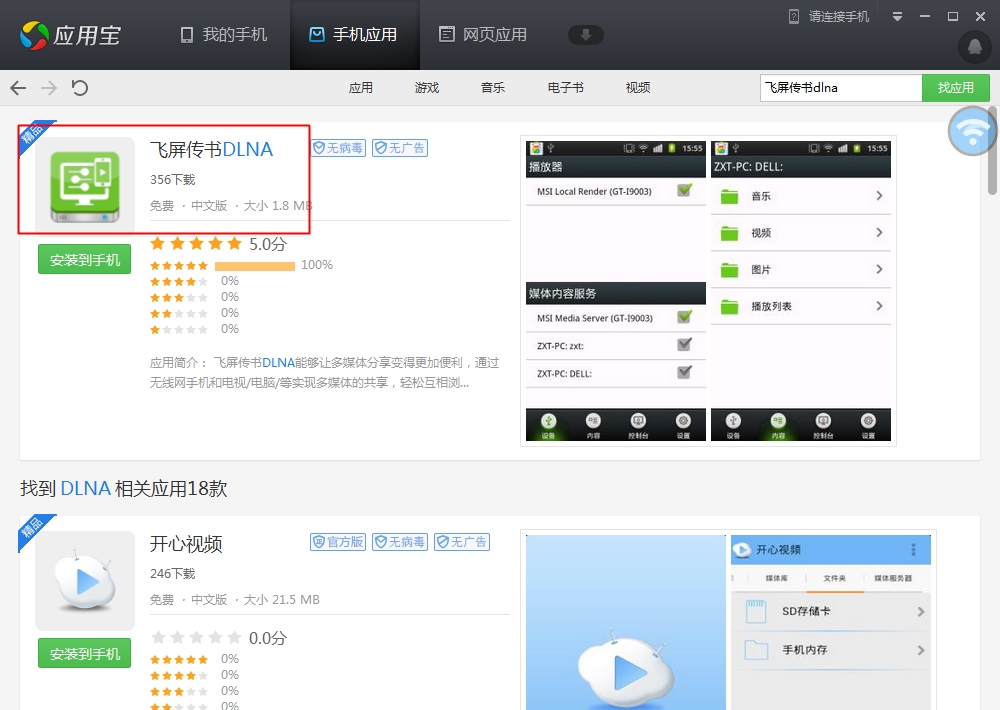This screenshot has height=710, width=1000.
Task: Click 无广告 badge for 开心视频
Action: pyautogui.click(x=462, y=542)
